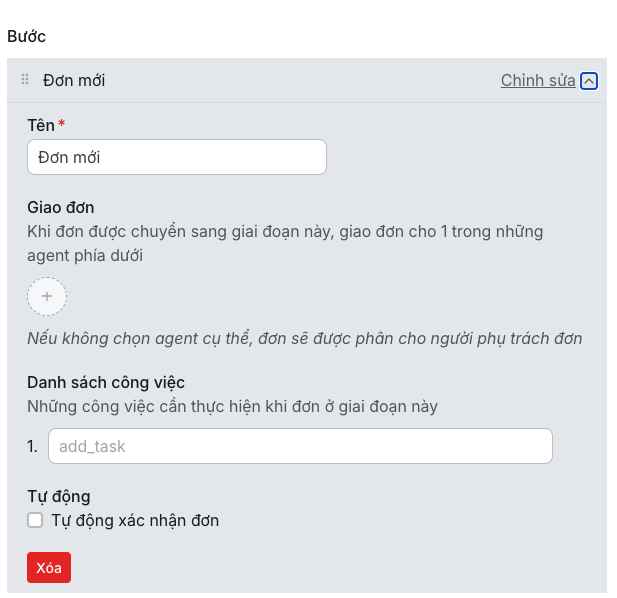Click the Giao đơn description text

(285, 243)
